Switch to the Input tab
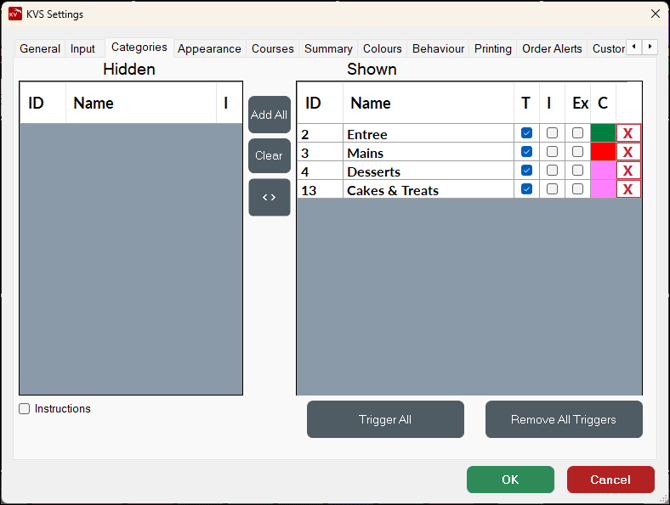670x505 pixels. [x=82, y=49]
